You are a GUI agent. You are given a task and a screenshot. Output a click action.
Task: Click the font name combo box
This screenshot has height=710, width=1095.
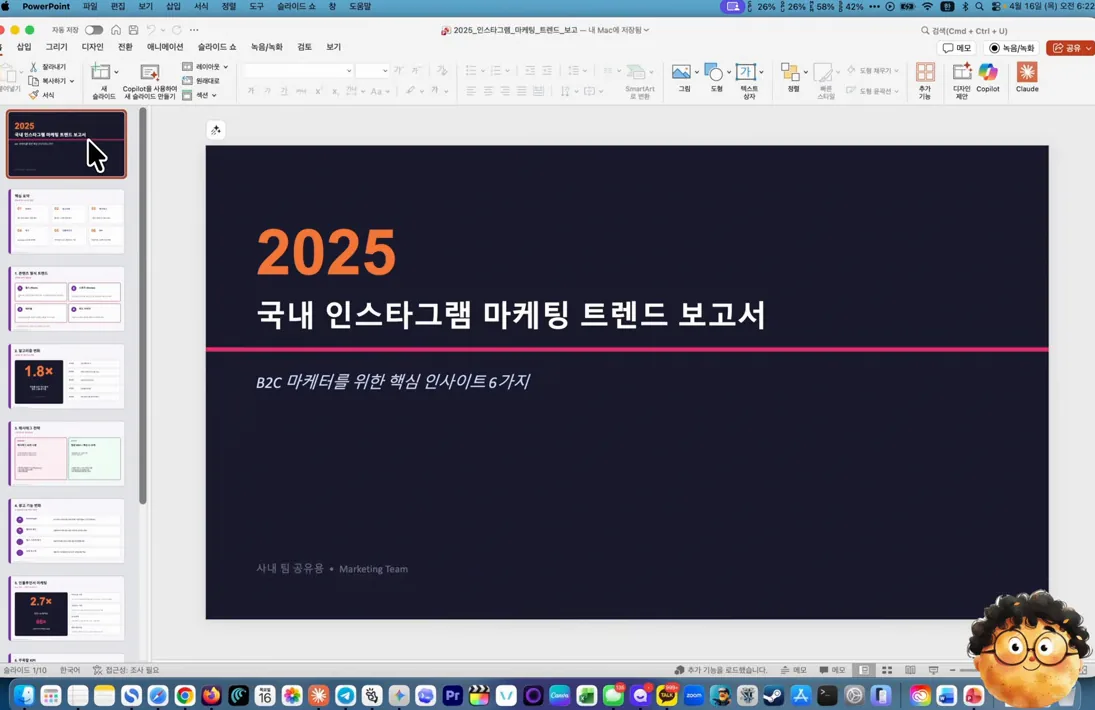tap(297, 71)
